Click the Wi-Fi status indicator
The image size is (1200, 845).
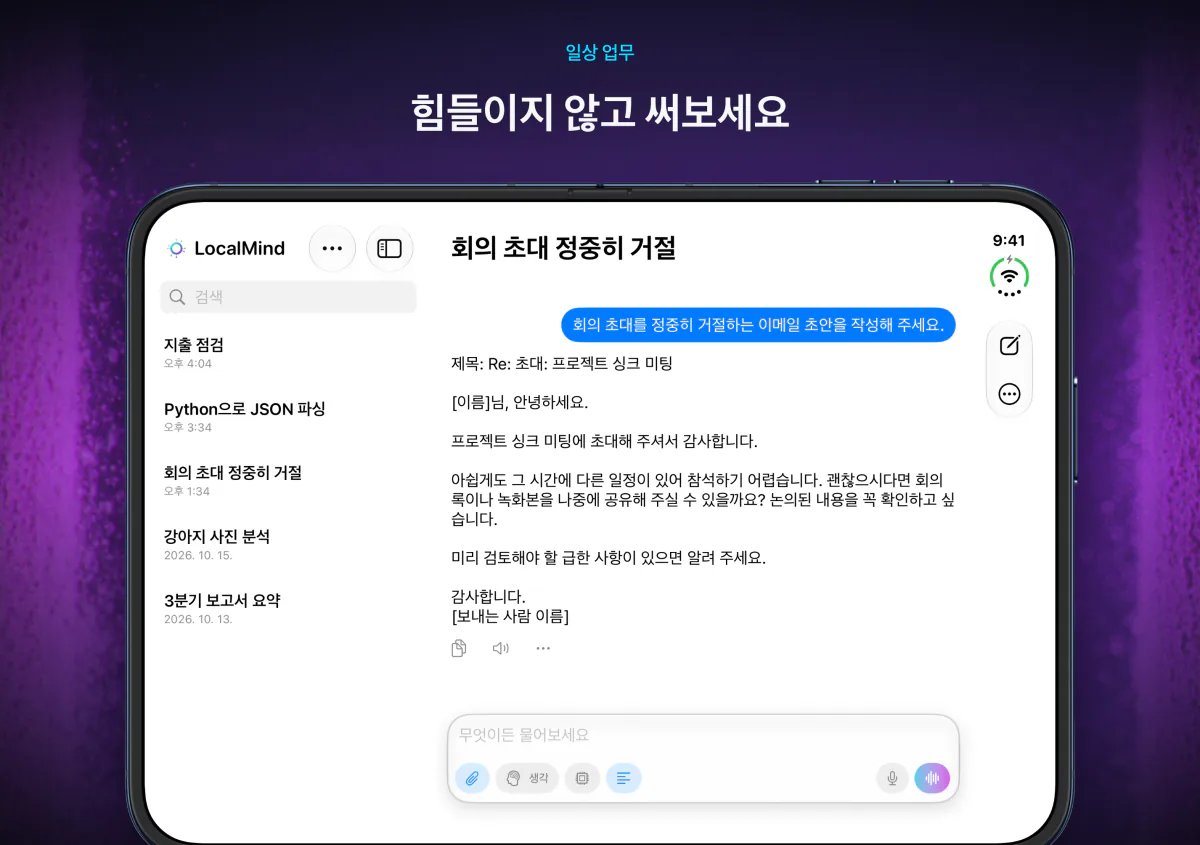1010,275
